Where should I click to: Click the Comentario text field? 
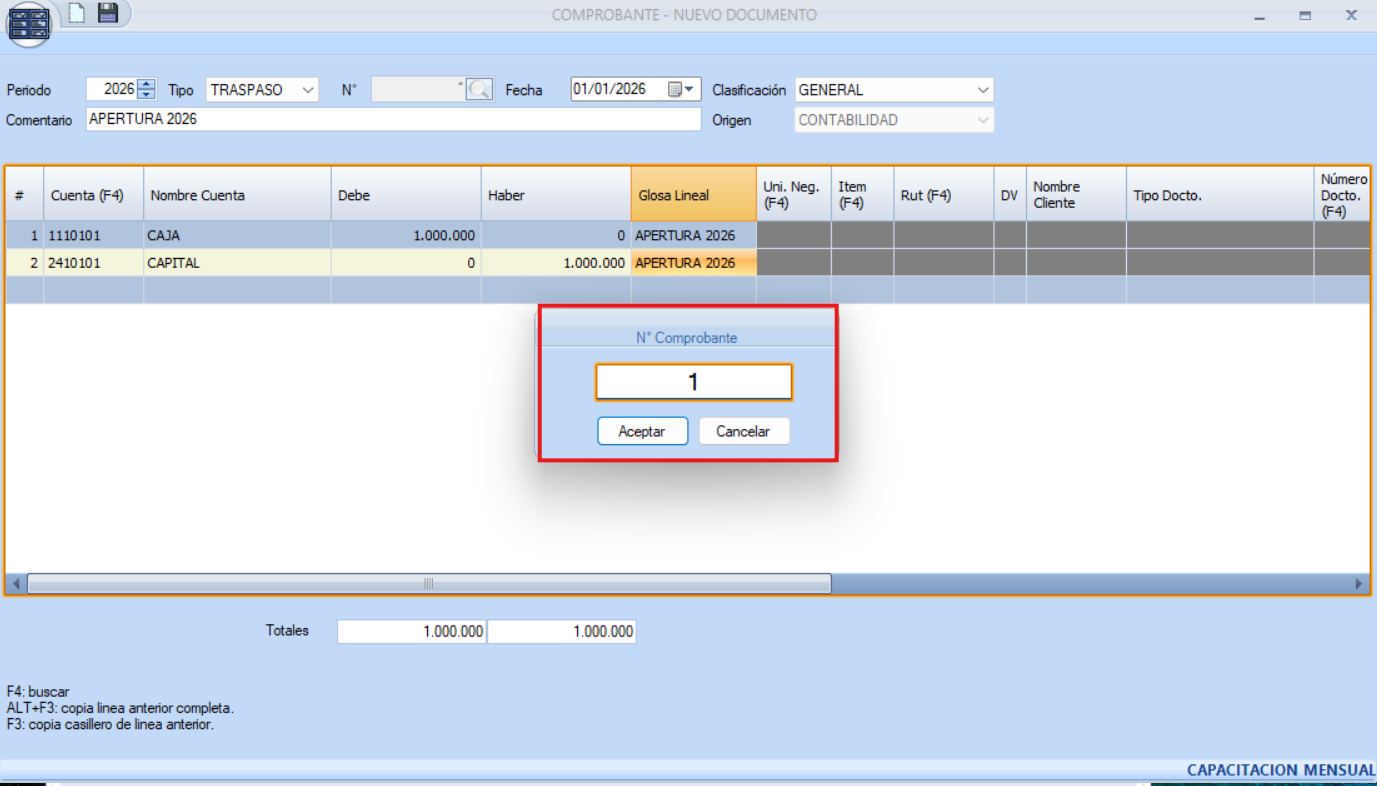coord(393,120)
